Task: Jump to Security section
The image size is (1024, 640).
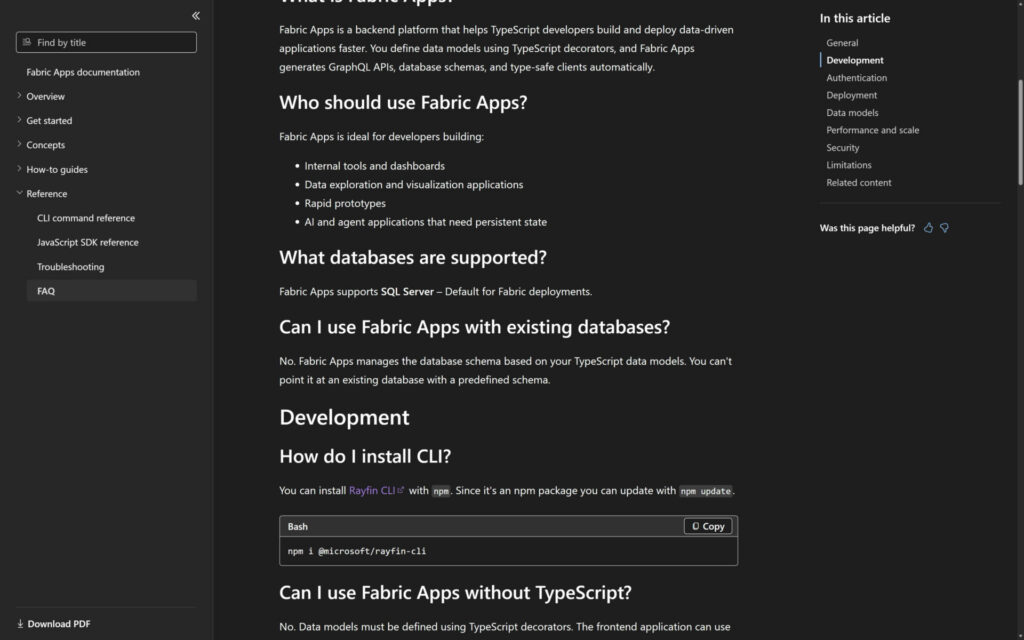Action: [x=842, y=148]
